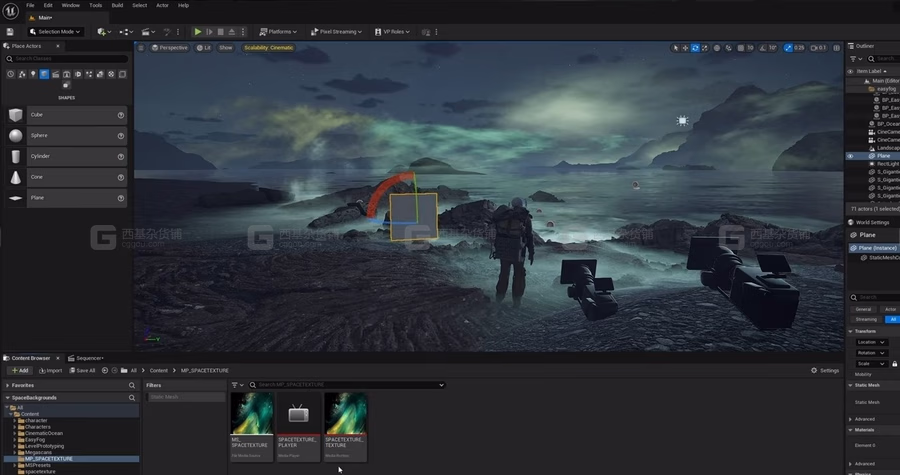This screenshot has height=475, width=900.
Task: Expand the CinematicOcean folder
Action: 15,433
